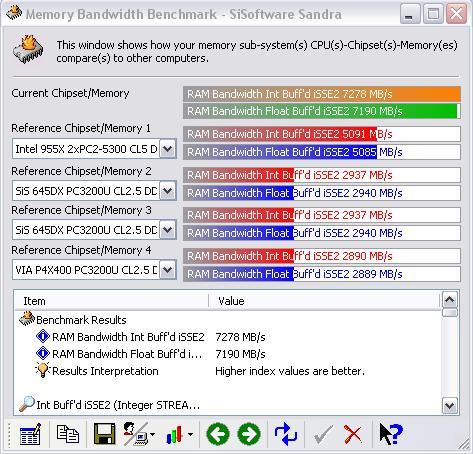
Task: Click magnifier icon beside Int Buff'd iSSE2
Action: point(27,404)
